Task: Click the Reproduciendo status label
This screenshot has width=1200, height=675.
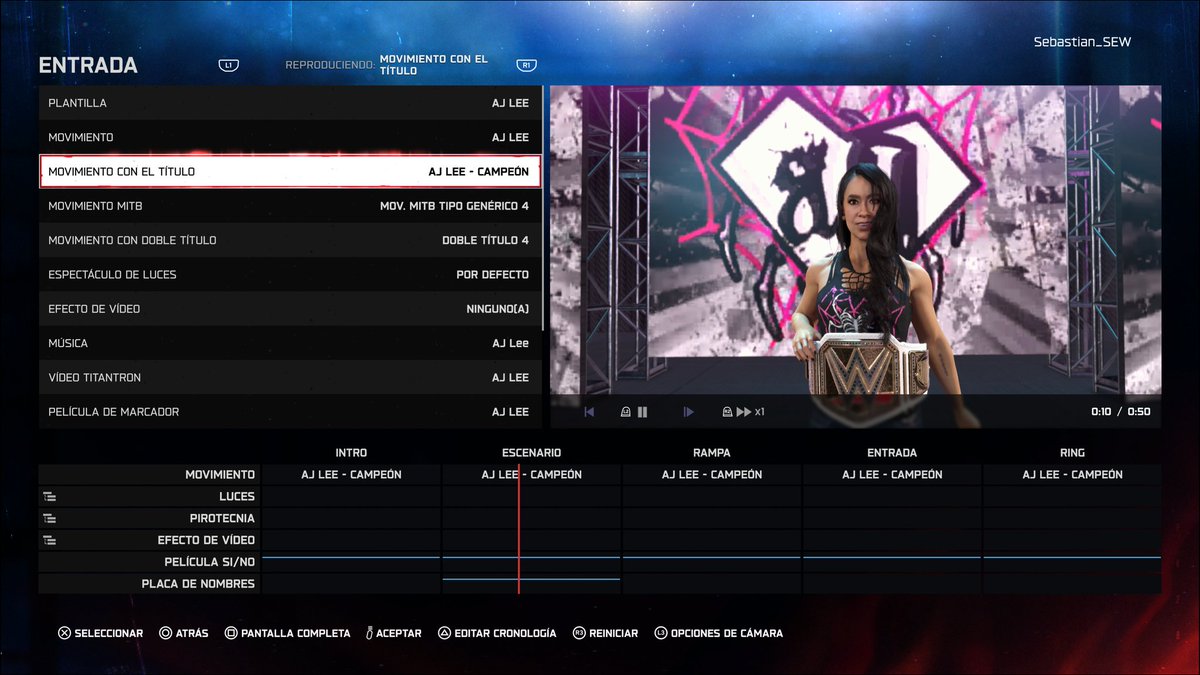Action: pyautogui.click(x=330, y=65)
